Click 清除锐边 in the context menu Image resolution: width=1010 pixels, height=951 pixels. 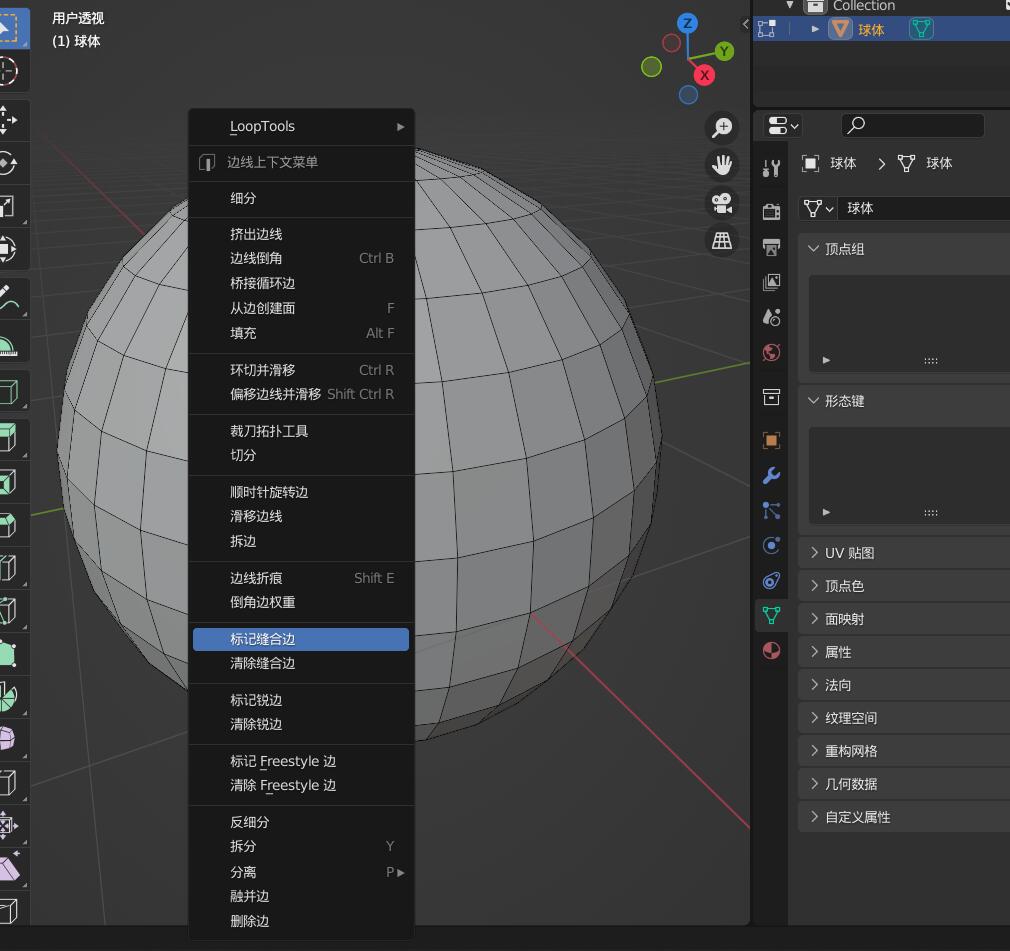click(x=257, y=724)
